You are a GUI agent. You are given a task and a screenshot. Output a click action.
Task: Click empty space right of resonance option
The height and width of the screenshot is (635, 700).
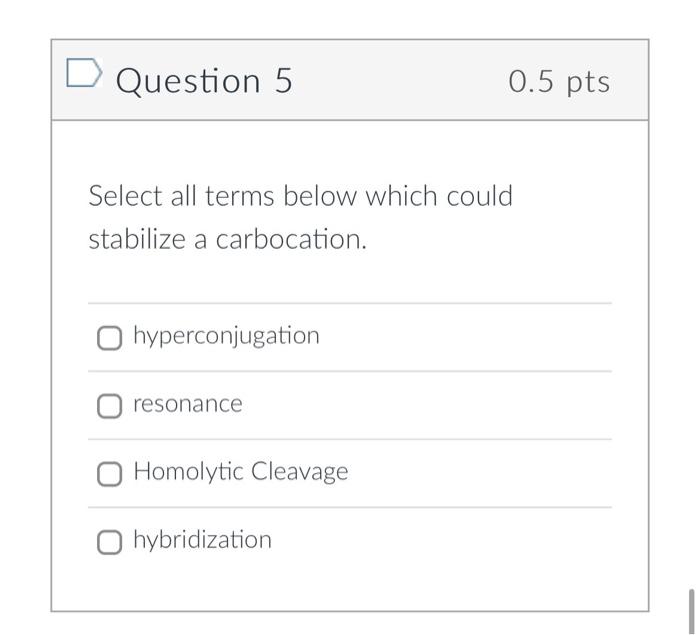(x=430, y=405)
